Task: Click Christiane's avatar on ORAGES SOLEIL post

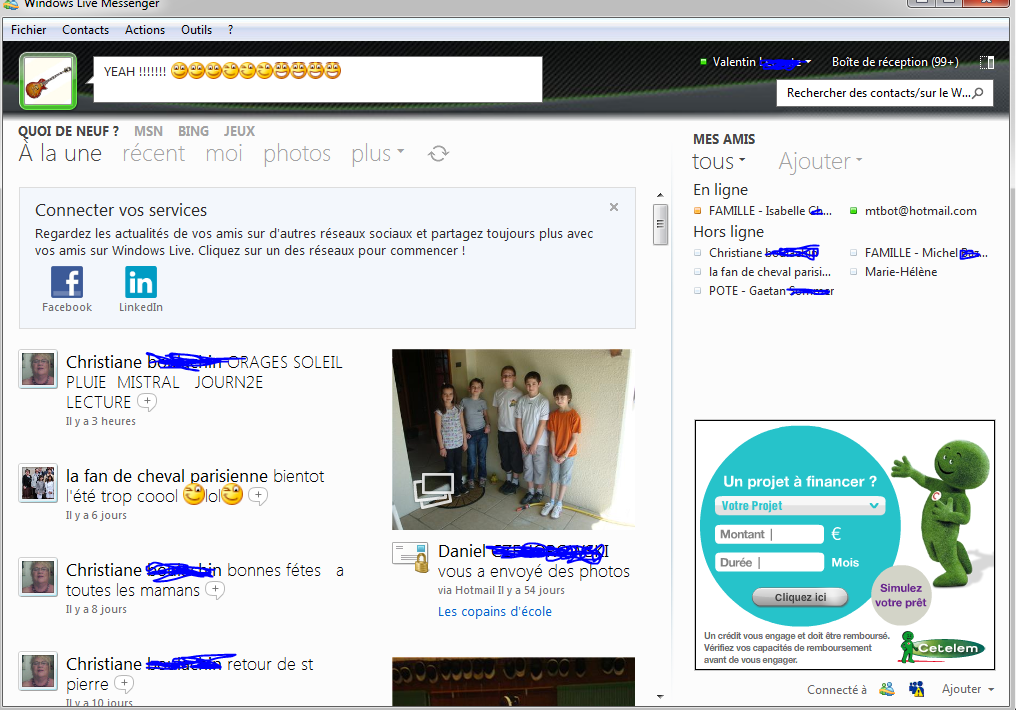Action: pyautogui.click(x=38, y=369)
